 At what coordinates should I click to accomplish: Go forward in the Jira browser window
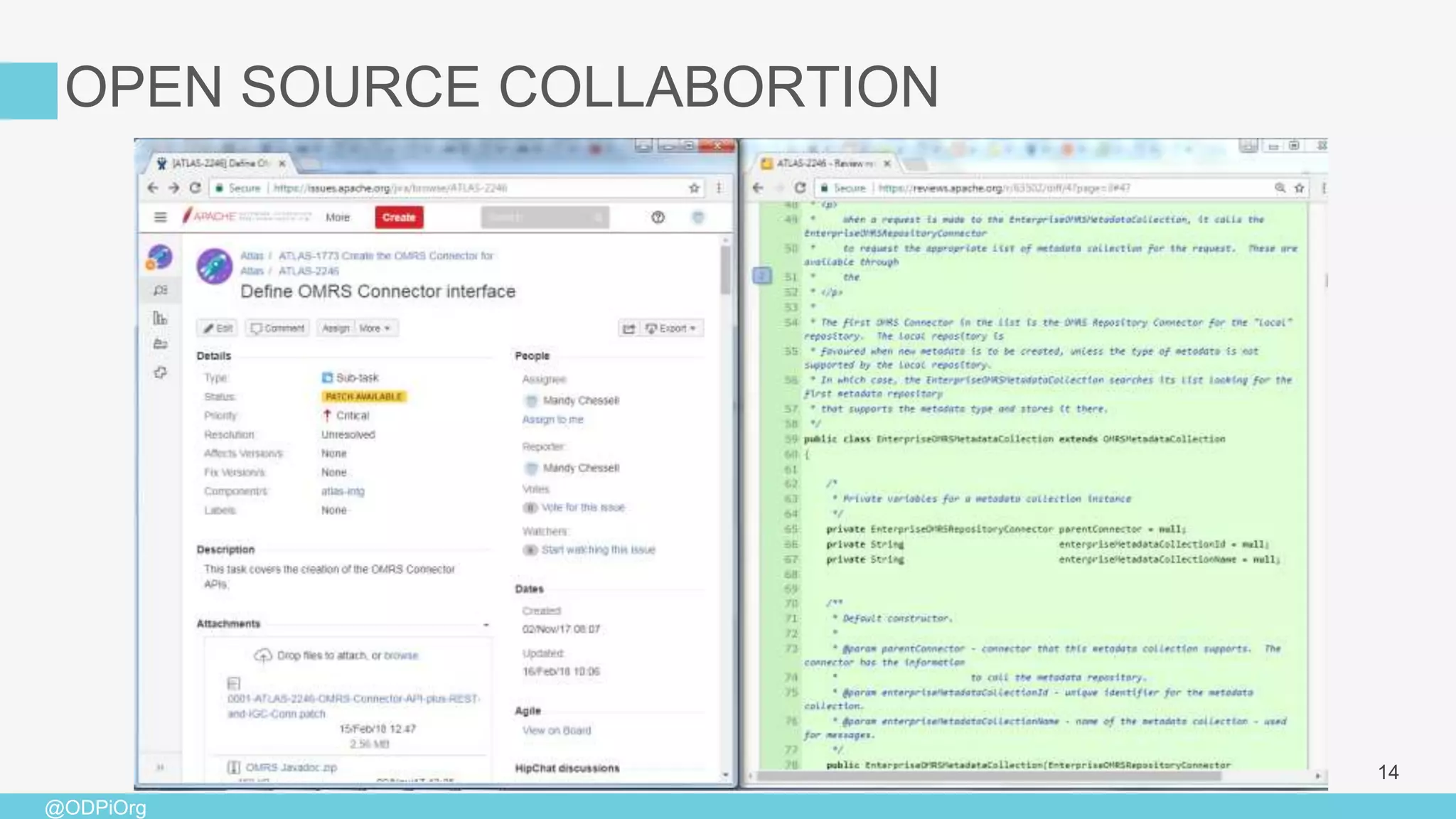pos(173,188)
